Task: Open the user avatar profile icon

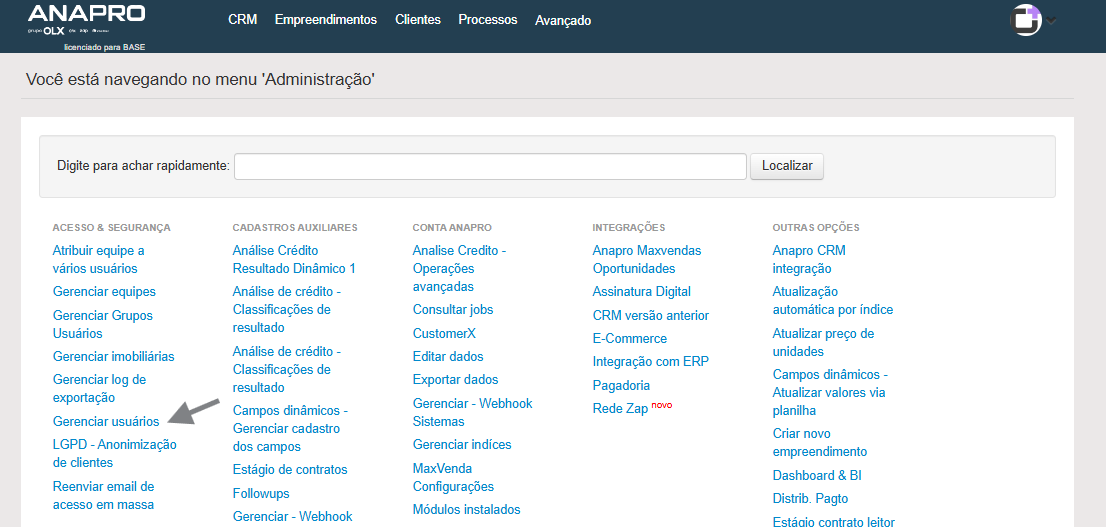Action: [x=1026, y=20]
